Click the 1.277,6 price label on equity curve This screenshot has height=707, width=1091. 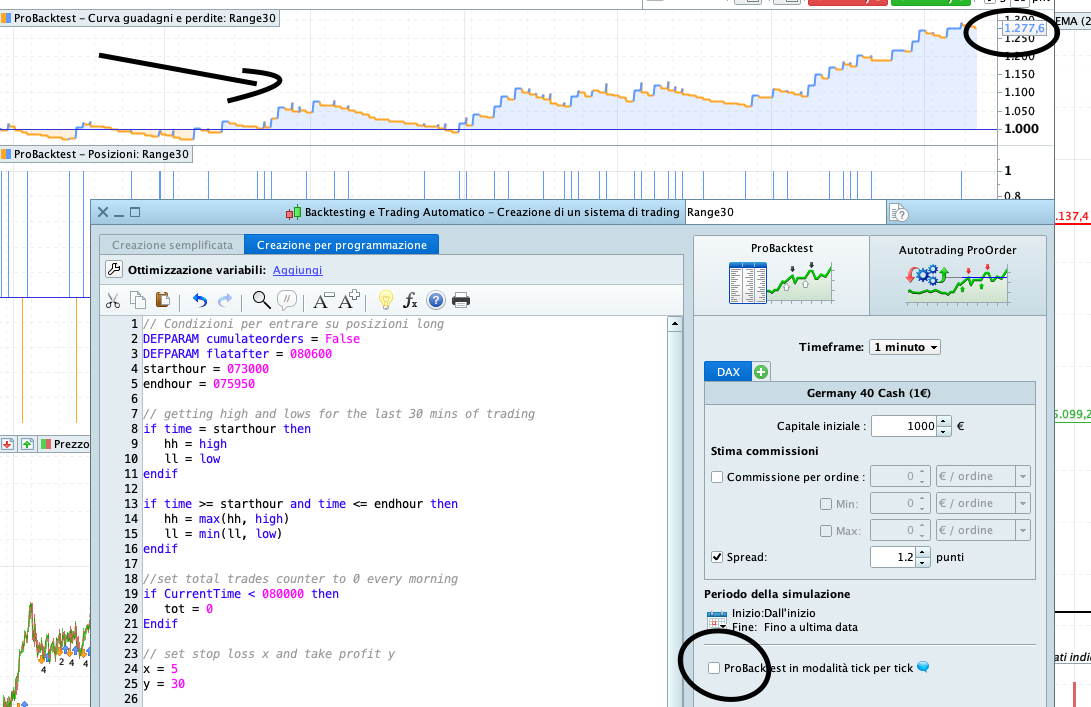tap(1024, 29)
